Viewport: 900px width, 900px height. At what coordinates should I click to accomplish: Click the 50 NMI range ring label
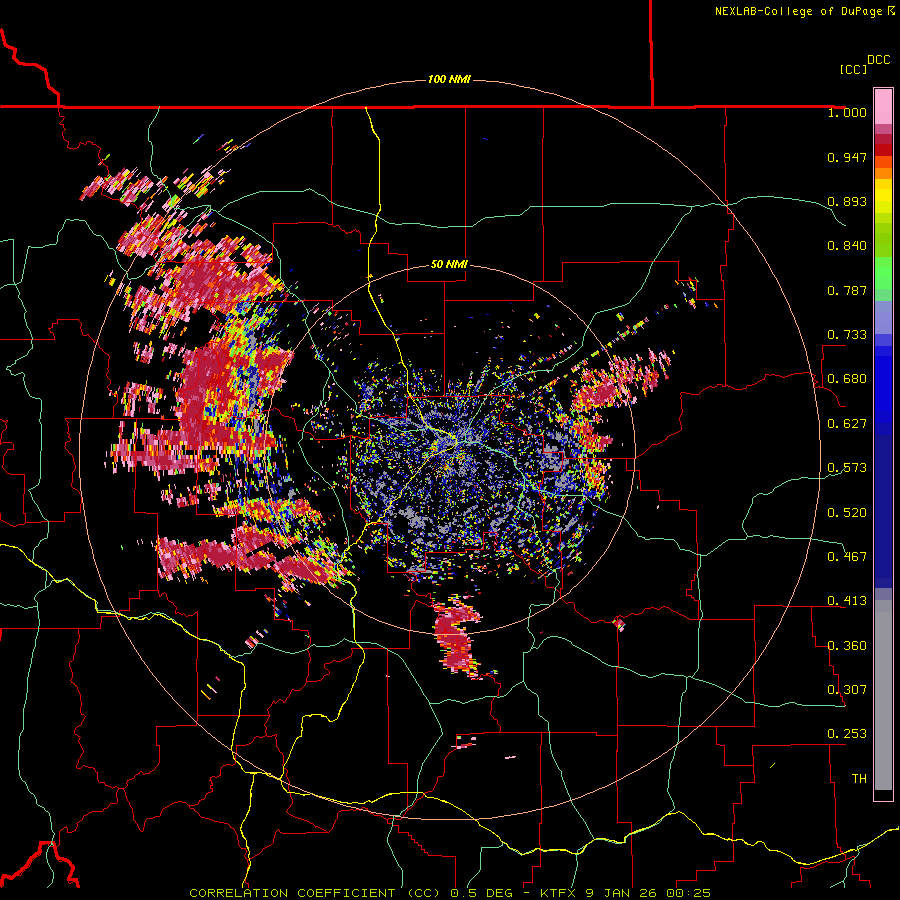tap(449, 264)
